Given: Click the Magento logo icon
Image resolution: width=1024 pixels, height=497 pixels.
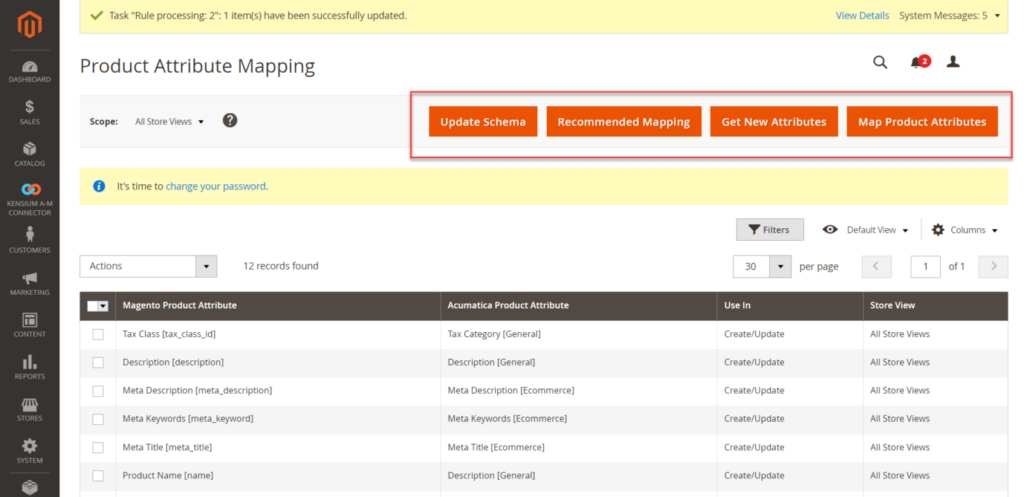Looking at the screenshot, I should pyautogui.click(x=29, y=25).
